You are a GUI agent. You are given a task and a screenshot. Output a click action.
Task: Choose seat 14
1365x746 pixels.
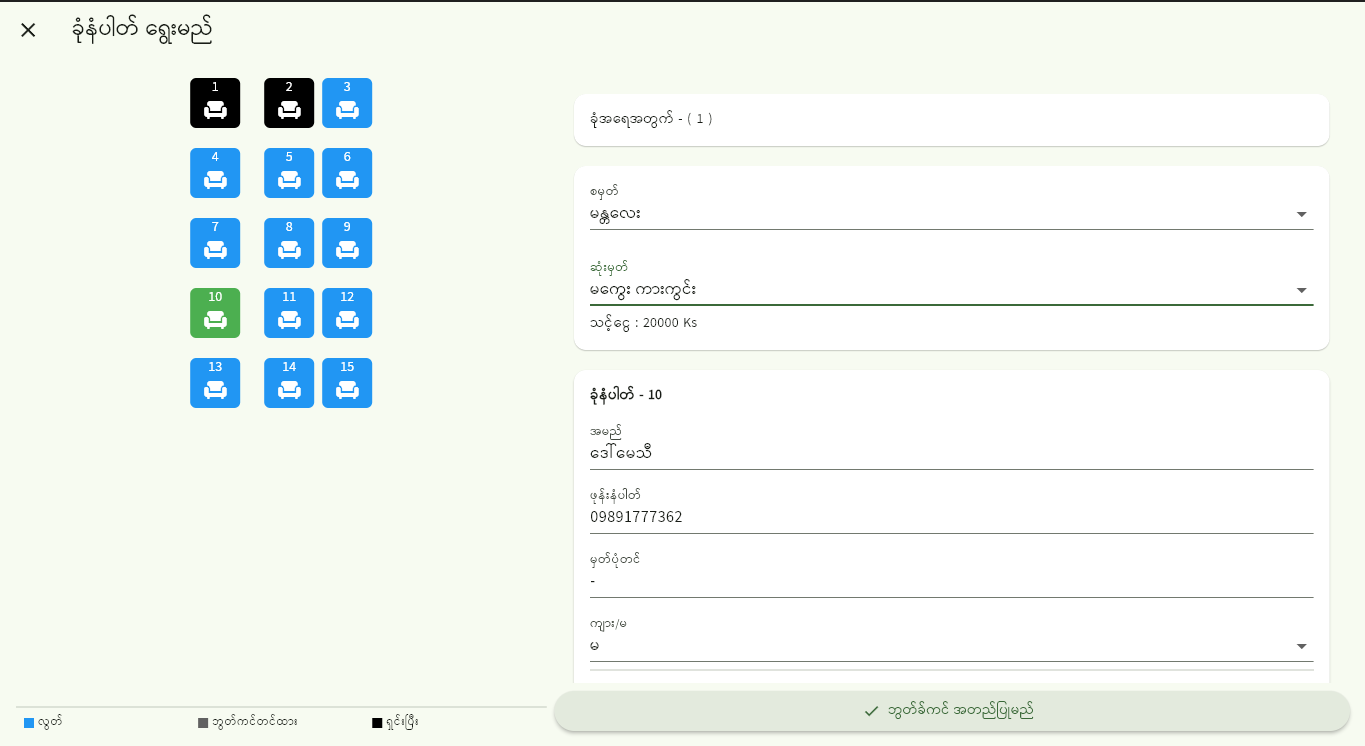coord(289,383)
